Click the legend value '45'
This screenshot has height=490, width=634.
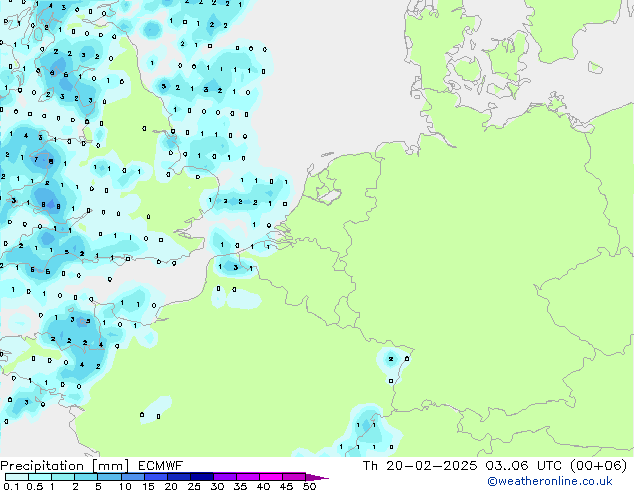286,486
